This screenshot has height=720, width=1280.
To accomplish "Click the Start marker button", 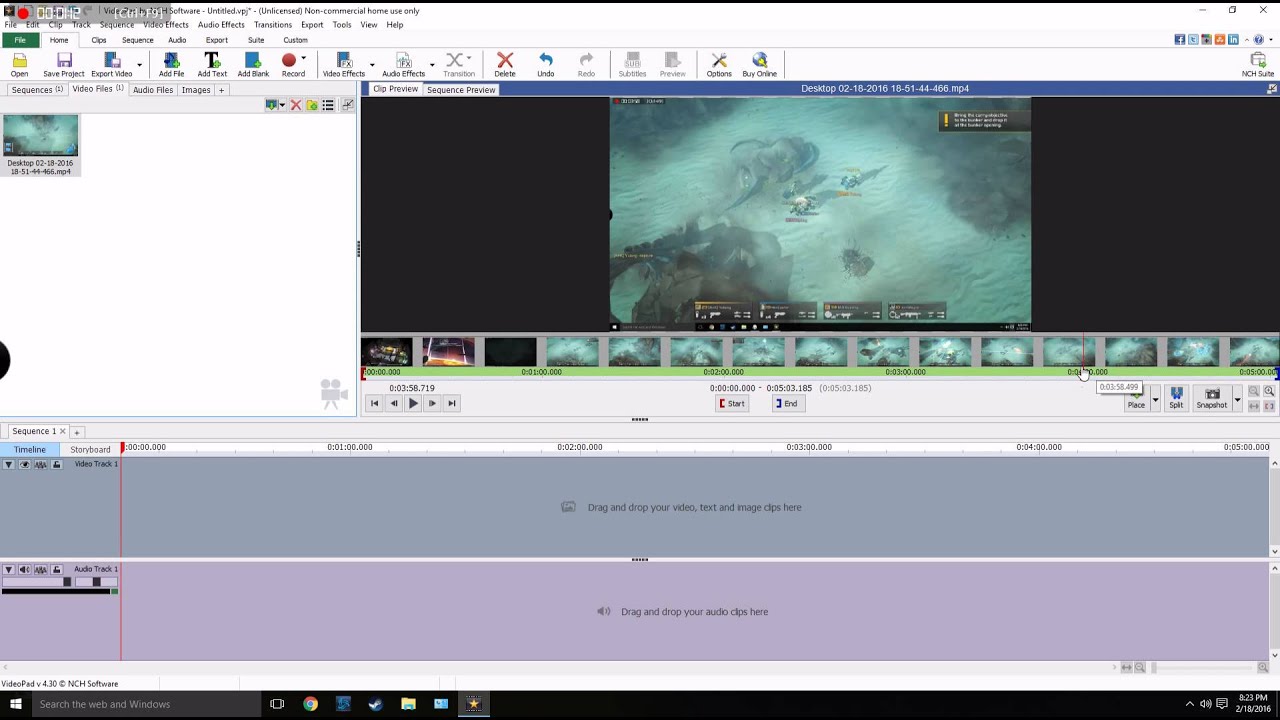I will click(732, 403).
